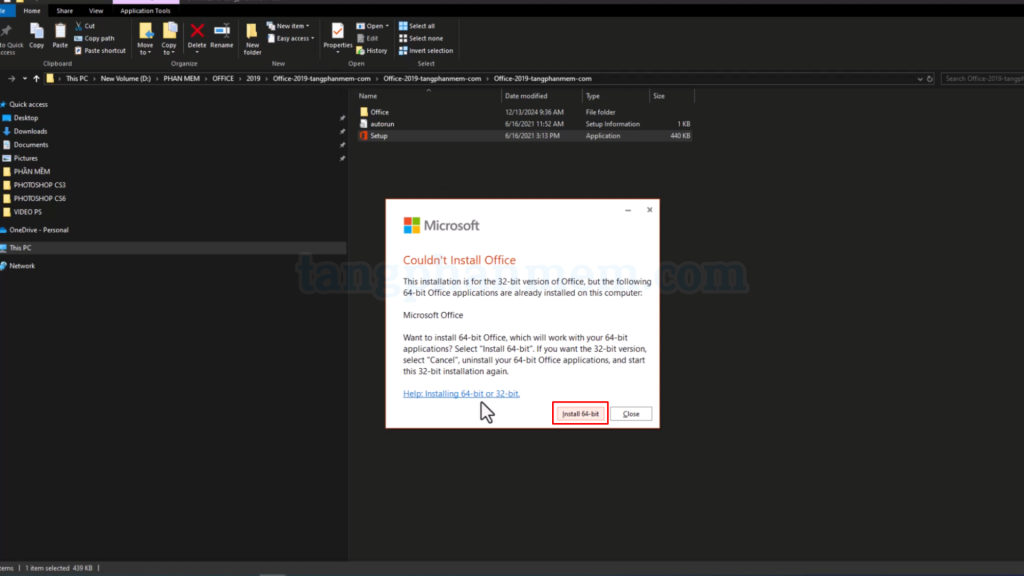Click the History button in Open group
This screenshot has width=1024, height=576.
point(372,50)
